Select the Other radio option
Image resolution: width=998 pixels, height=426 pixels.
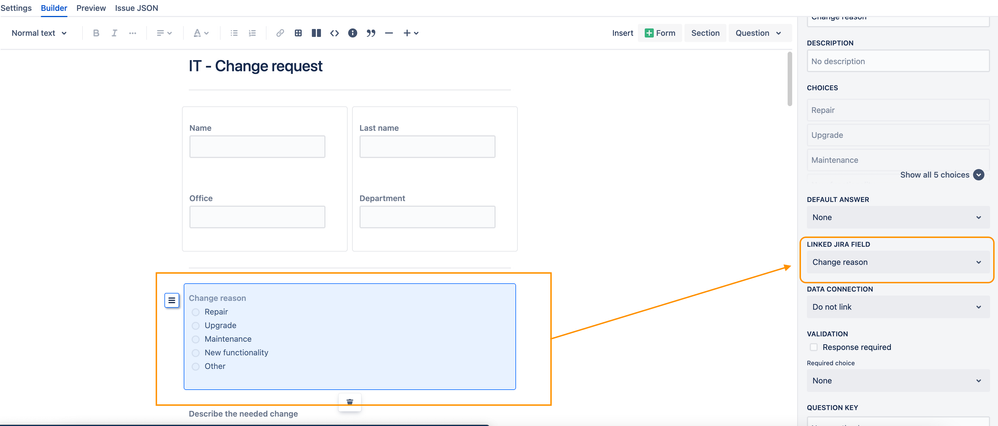click(195, 367)
